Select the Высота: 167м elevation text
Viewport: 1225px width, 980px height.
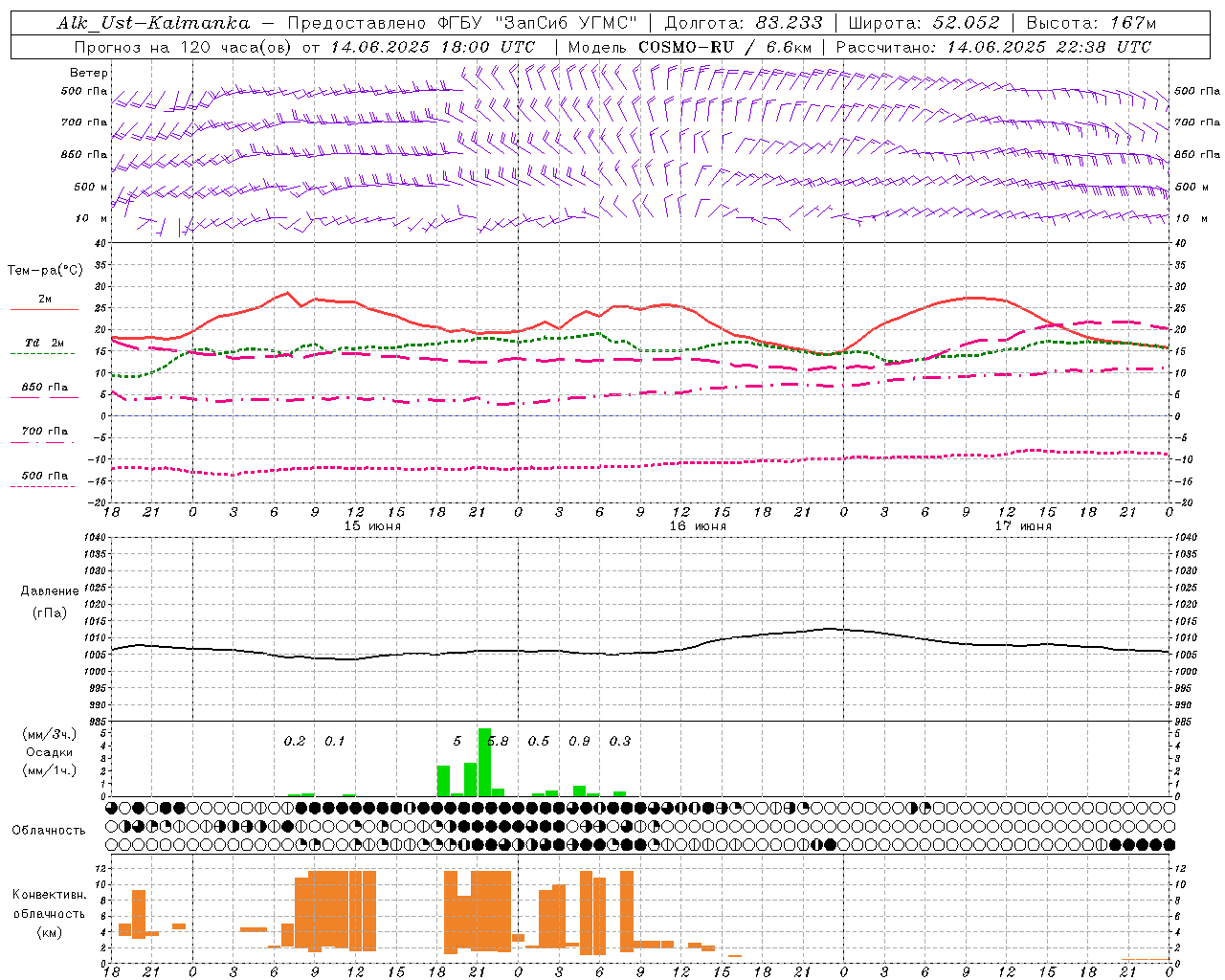tap(1091, 23)
